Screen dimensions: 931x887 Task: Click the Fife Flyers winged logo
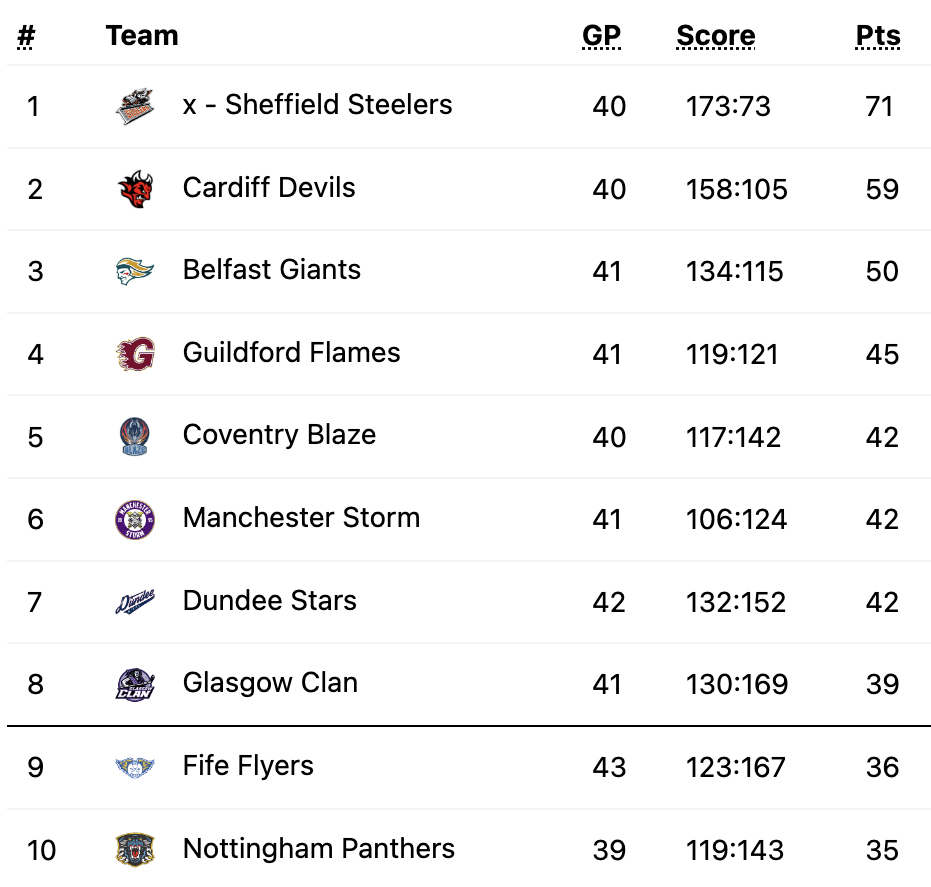click(135, 767)
